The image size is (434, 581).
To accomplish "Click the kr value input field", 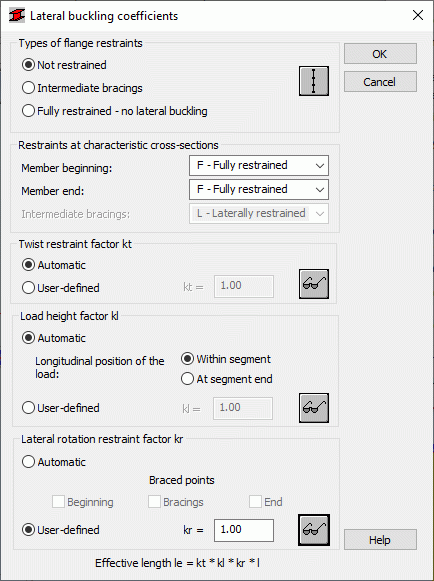I will [244, 530].
